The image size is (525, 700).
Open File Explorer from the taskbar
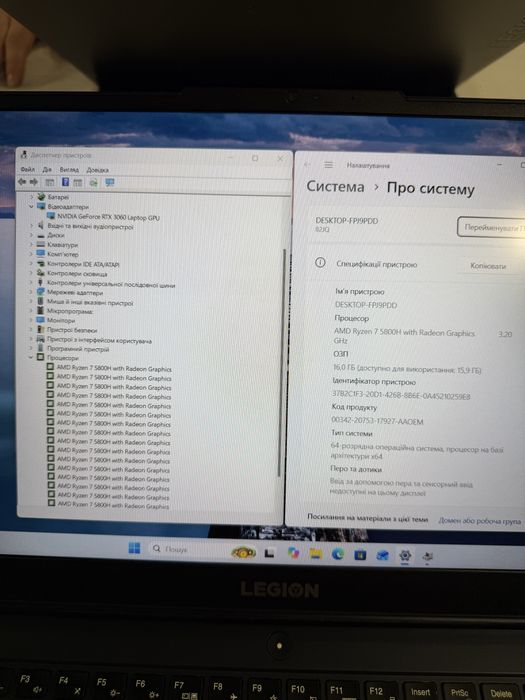click(316, 554)
